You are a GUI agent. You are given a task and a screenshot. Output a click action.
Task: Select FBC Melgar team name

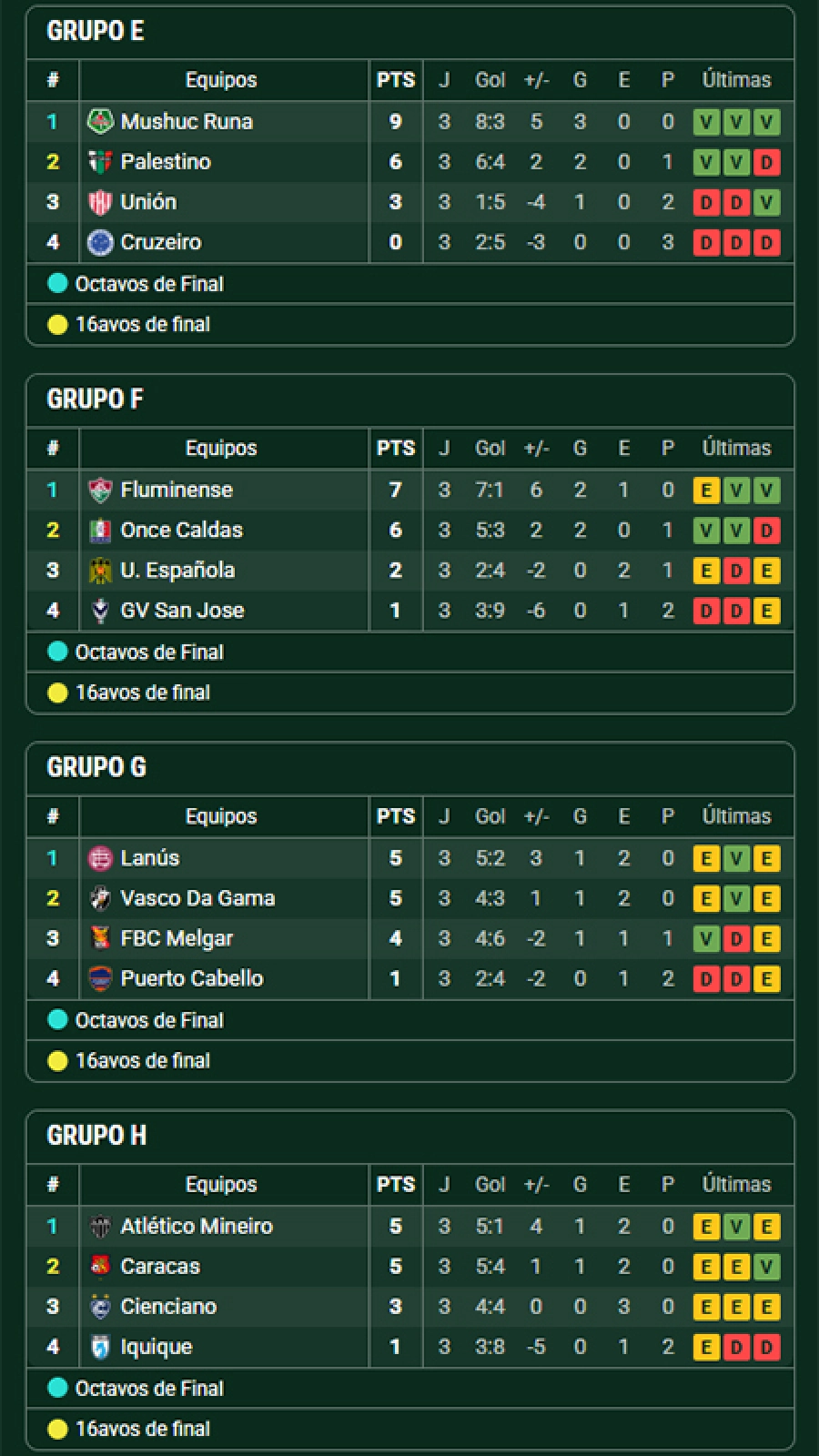click(177, 938)
